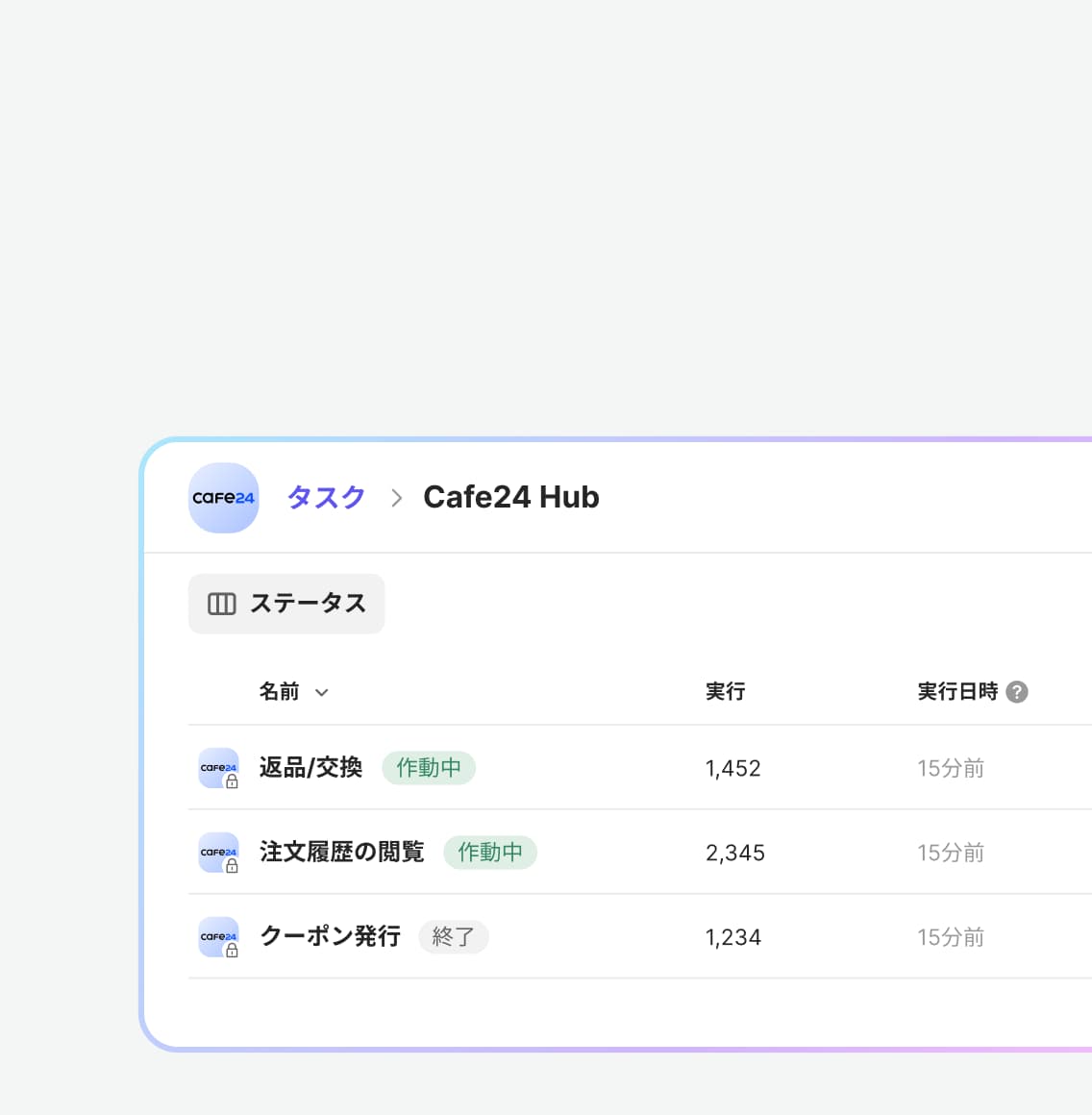Image resolution: width=1092 pixels, height=1115 pixels.
Task: Click the Cafe24 logo in header
Action: tap(223, 498)
